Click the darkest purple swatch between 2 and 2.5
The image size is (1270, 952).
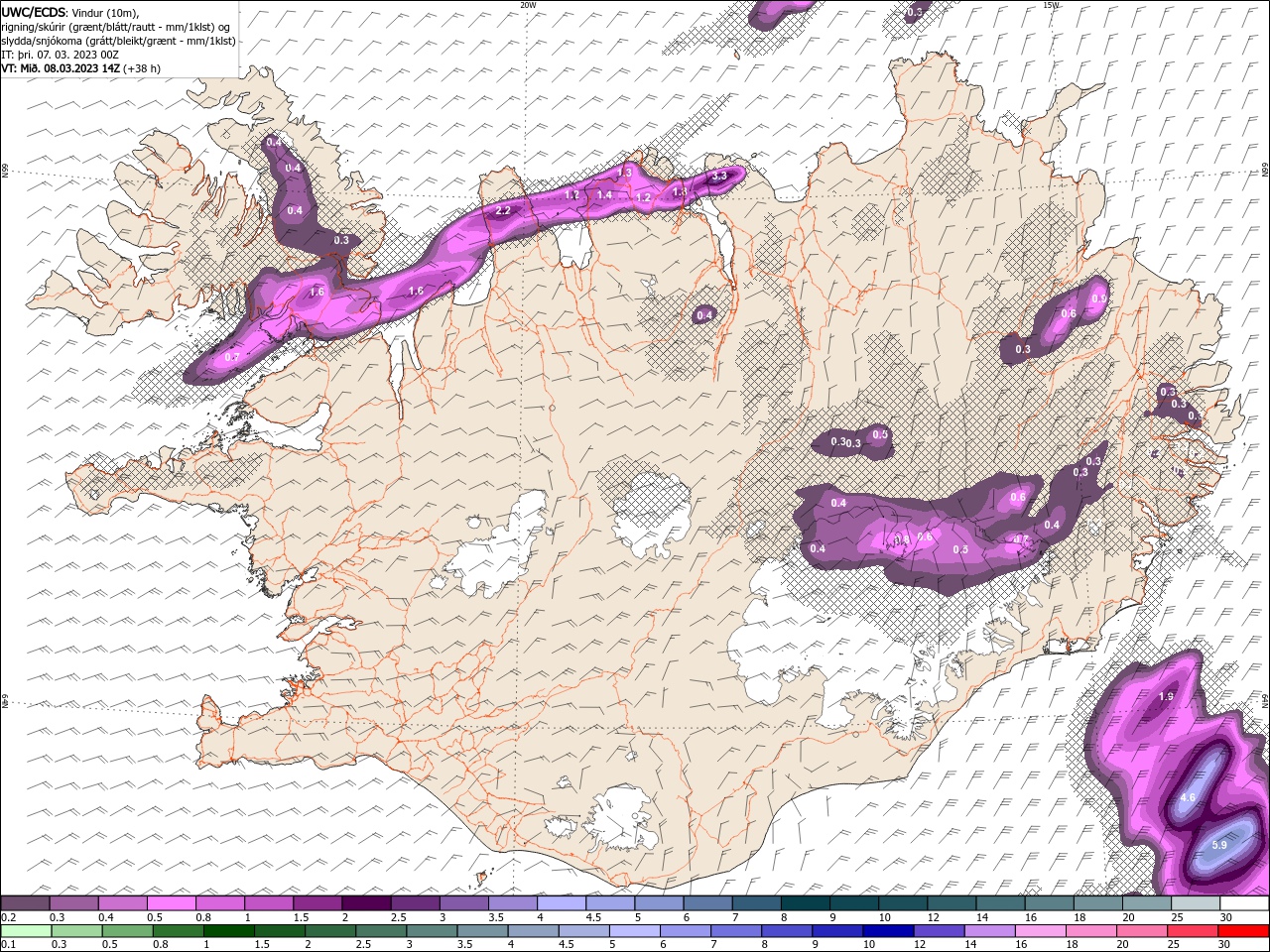click(365, 903)
